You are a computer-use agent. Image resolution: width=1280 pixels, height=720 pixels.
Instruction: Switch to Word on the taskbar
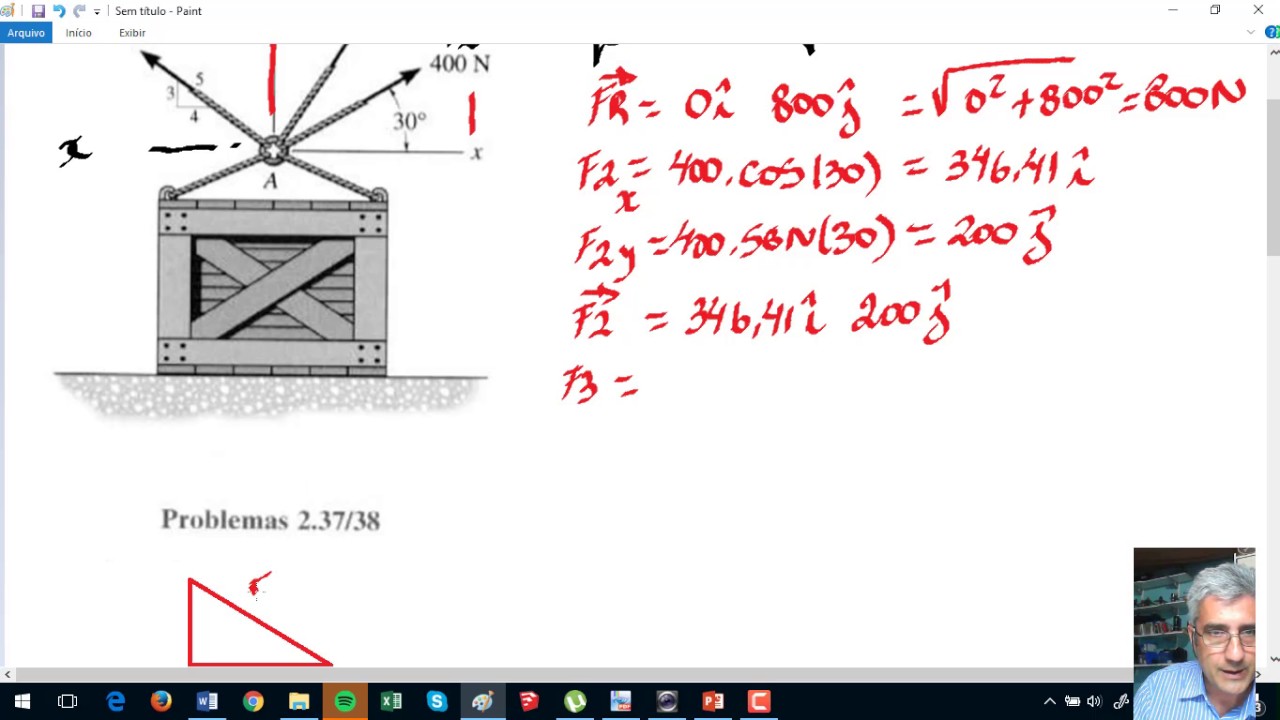pos(207,701)
